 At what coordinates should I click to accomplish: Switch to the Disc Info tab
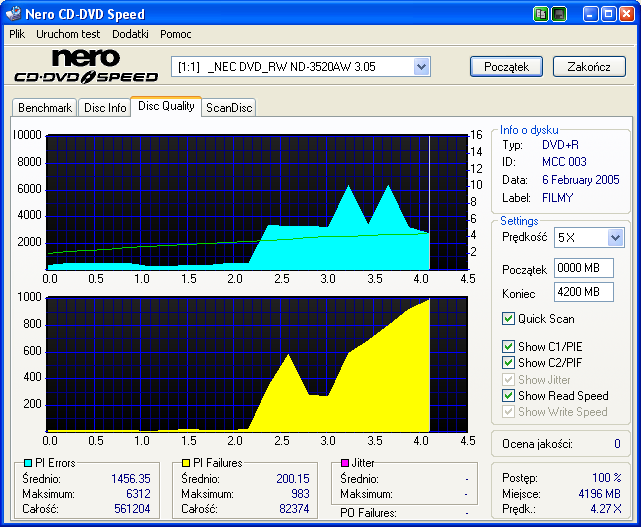[105, 108]
